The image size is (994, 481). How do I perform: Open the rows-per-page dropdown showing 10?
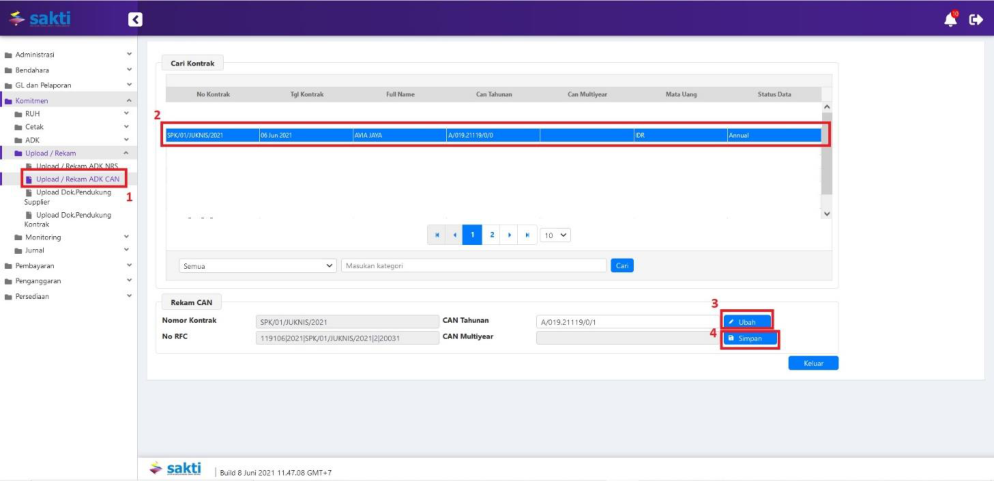pos(555,235)
